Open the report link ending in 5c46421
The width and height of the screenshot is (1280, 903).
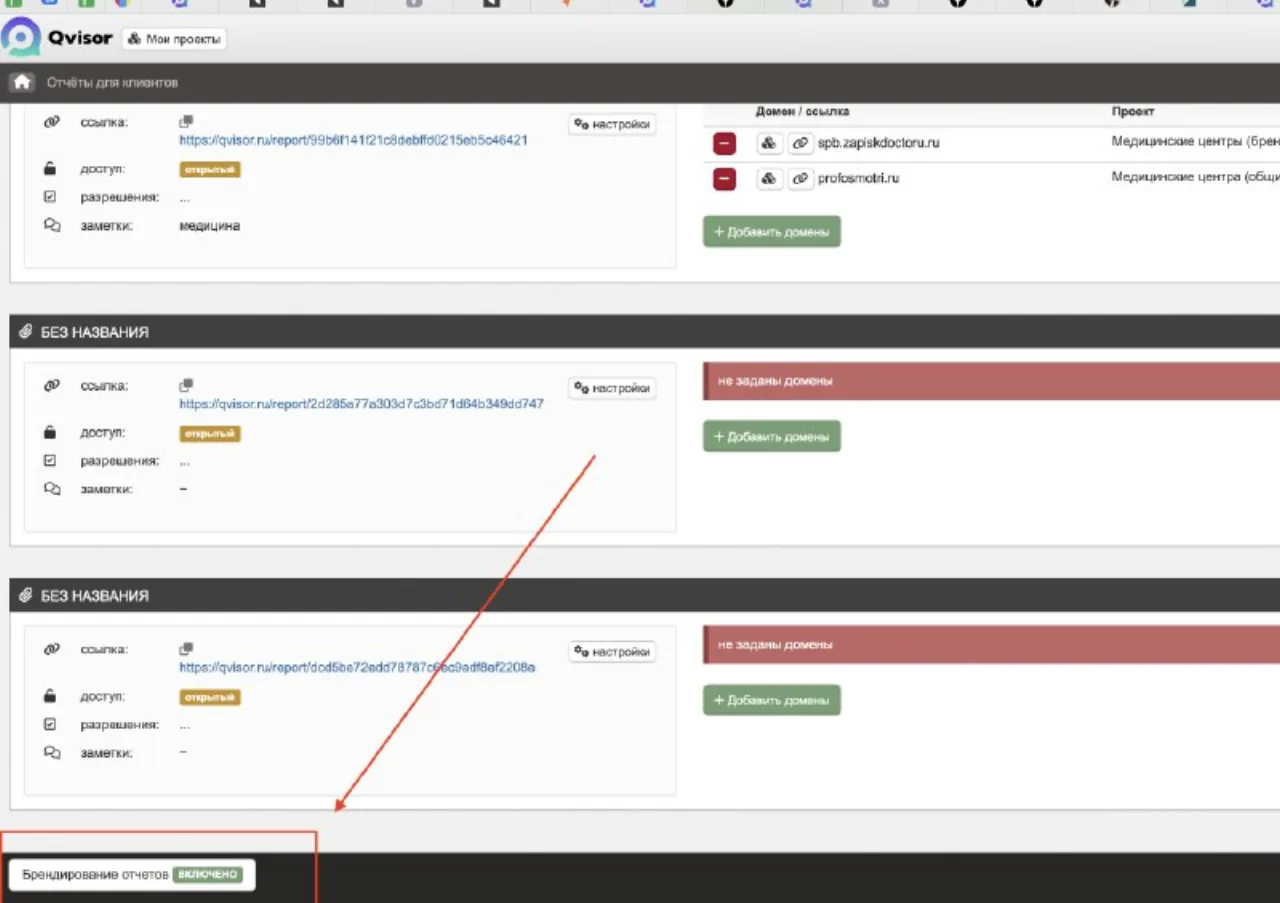tap(354, 141)
